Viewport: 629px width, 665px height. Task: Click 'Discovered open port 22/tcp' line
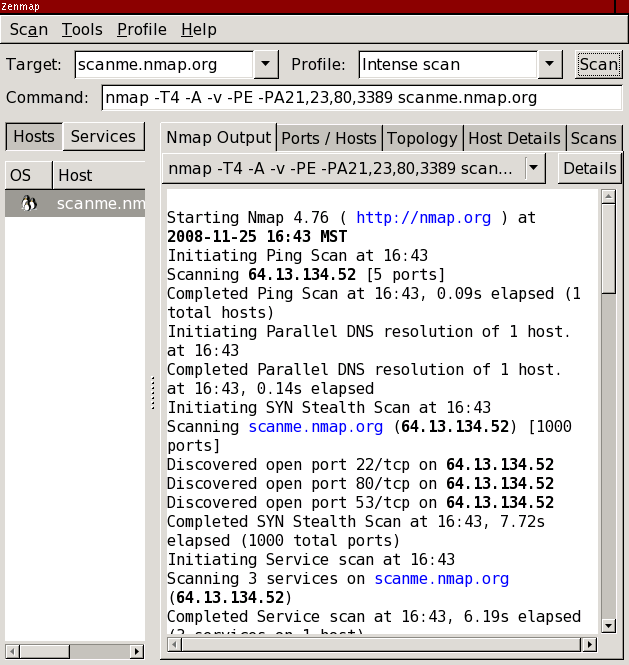click(x=360, y=464)
